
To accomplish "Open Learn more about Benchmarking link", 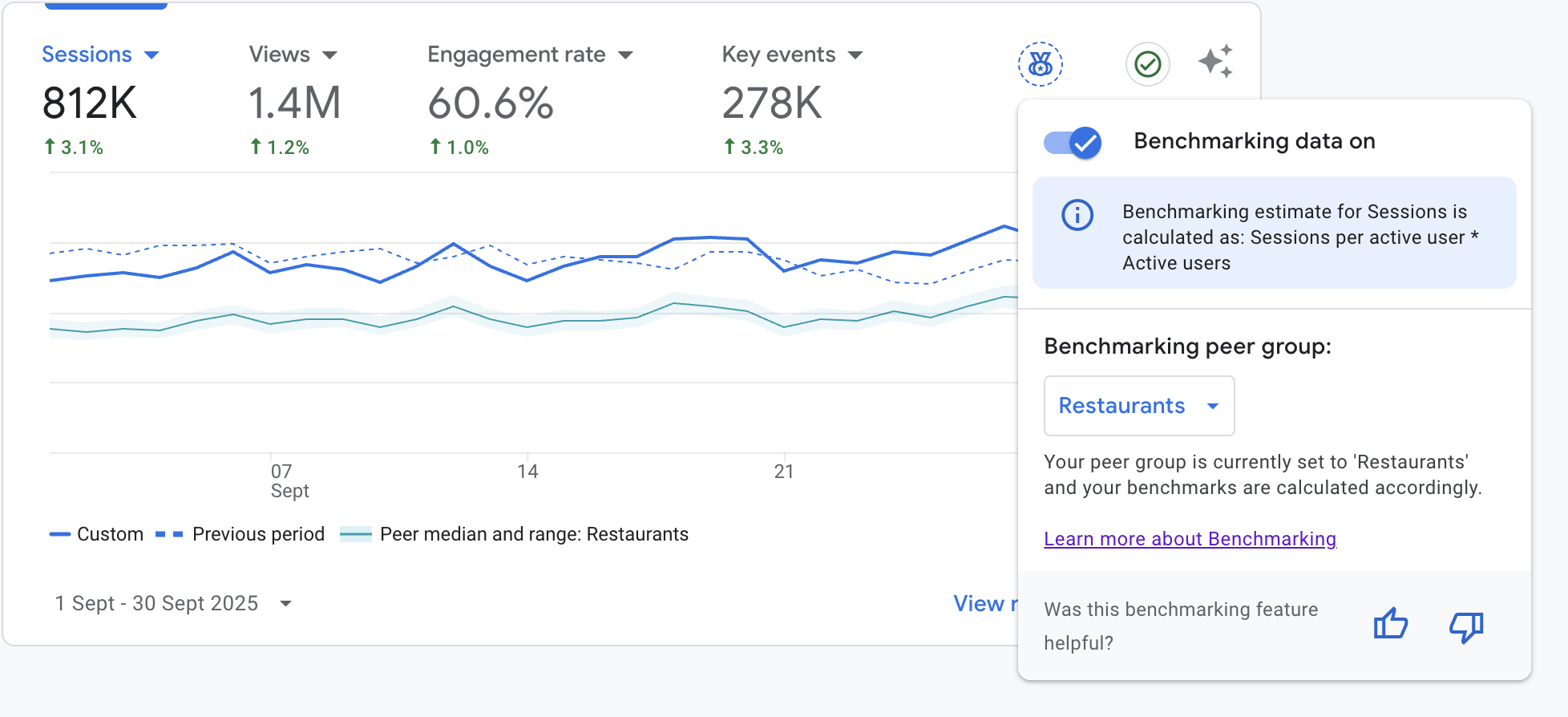I will 1190,539.
